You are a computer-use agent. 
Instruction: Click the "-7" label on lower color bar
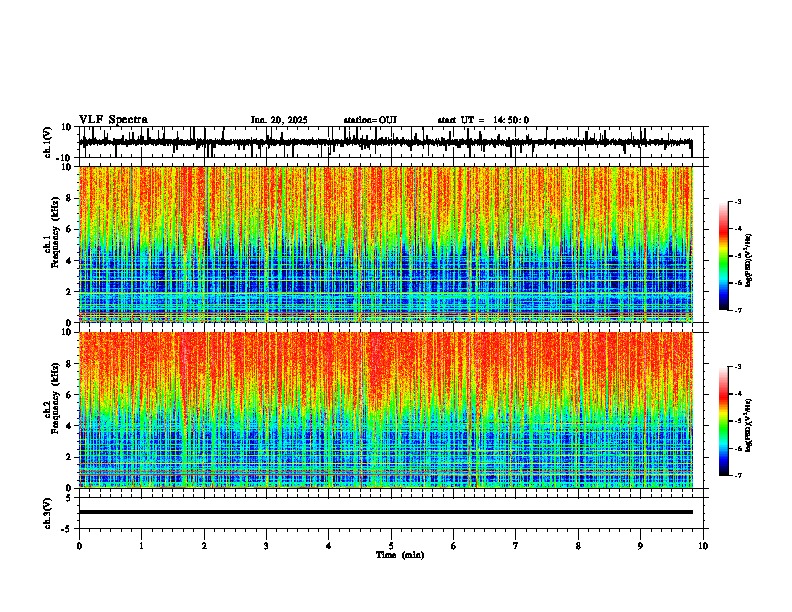pyautogui.click(x=737, y=475)
